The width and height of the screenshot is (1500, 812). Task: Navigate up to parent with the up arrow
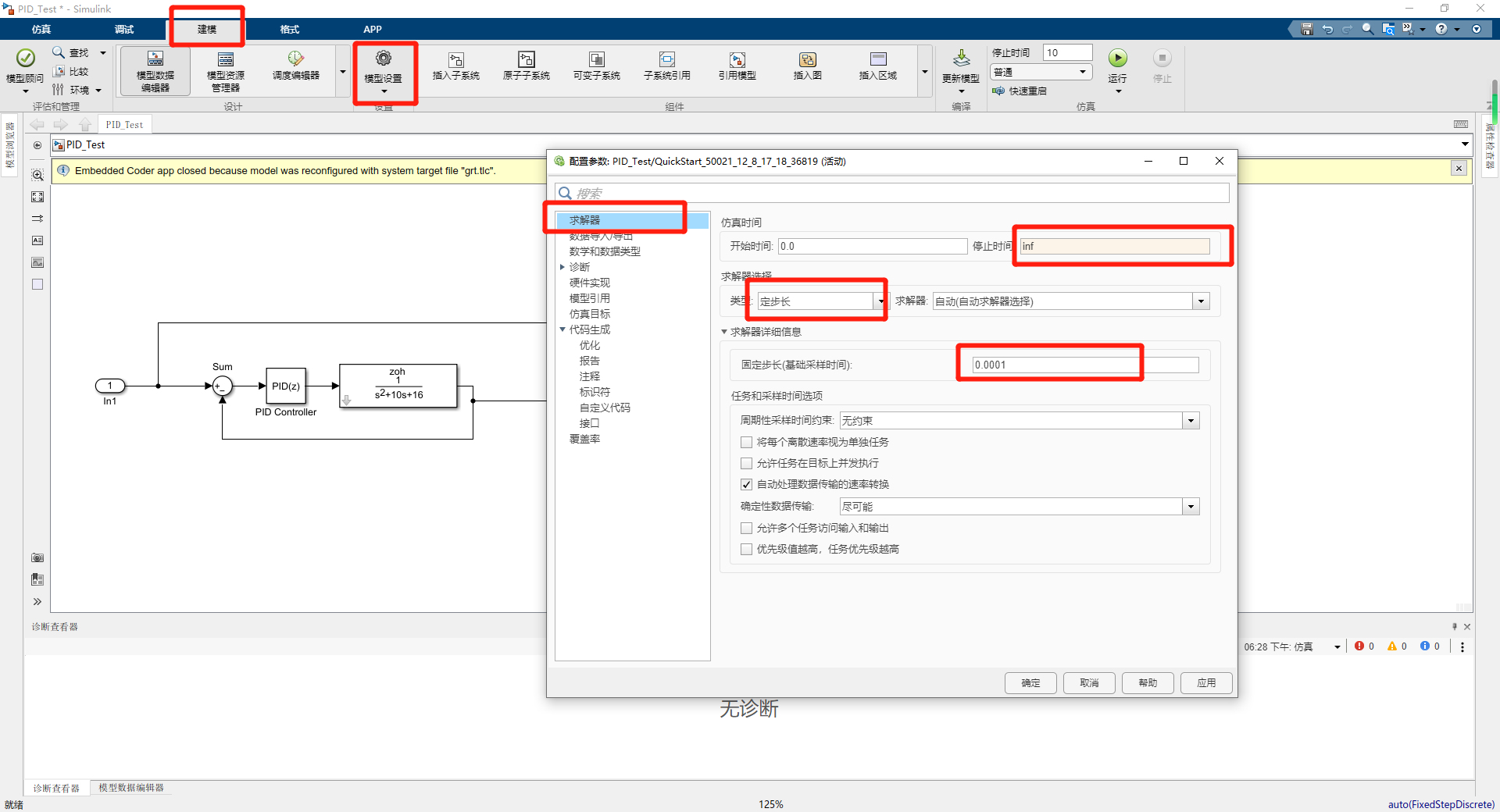[x=85, y=124]
